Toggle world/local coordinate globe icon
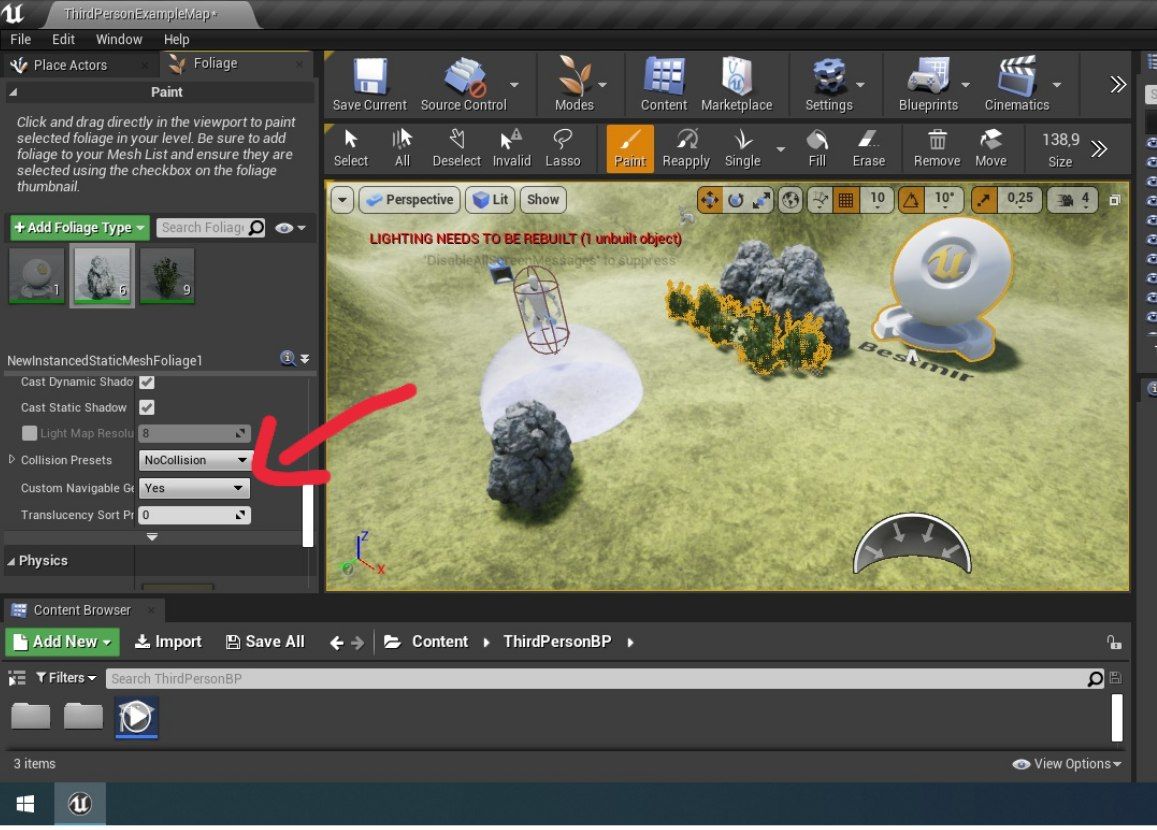Screen dimensions: 1157x830 (790, 200)
